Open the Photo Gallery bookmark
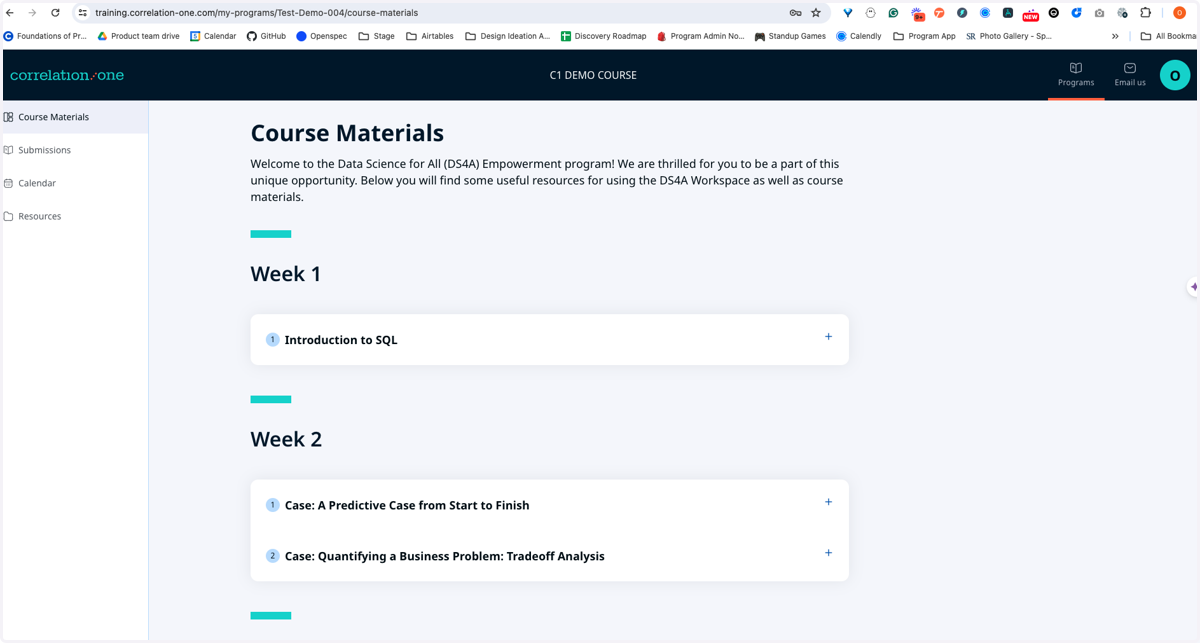This screenshot has width=1200, height=643. coord(1008,36)
